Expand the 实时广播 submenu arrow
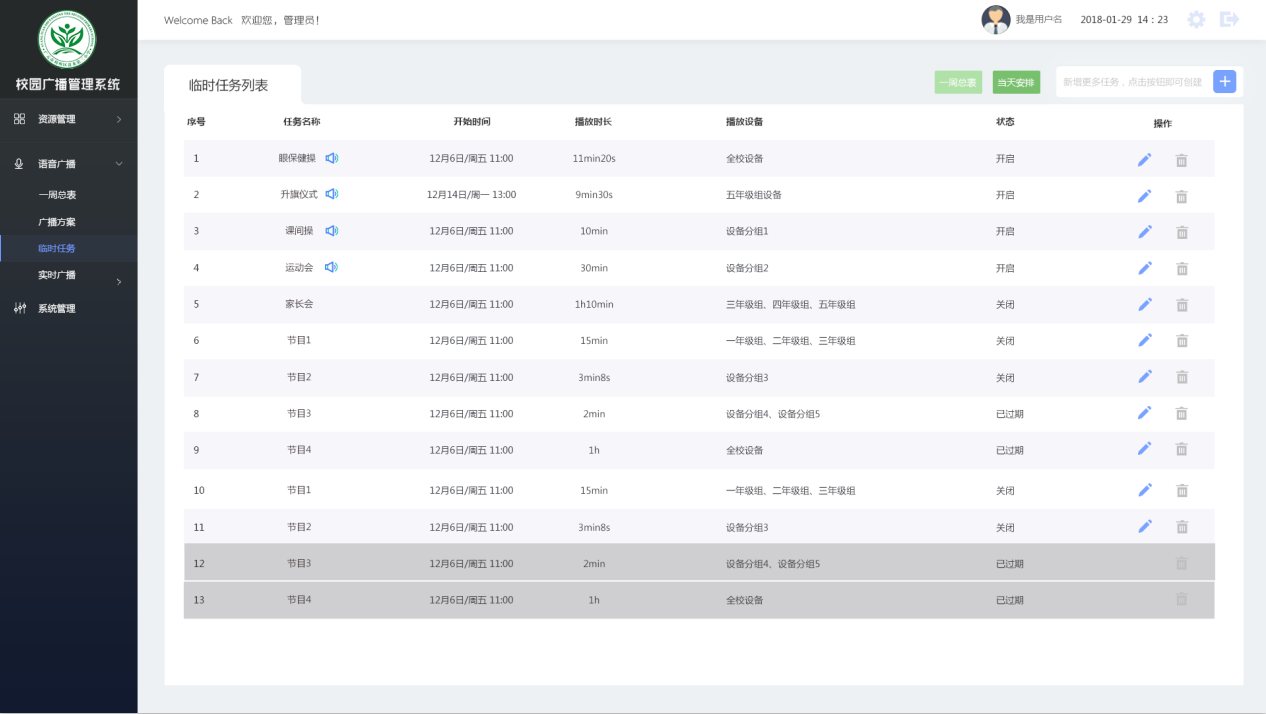The width and height of the screenshot is (1266, 714). pyautogui.click(x=119, y=282)
